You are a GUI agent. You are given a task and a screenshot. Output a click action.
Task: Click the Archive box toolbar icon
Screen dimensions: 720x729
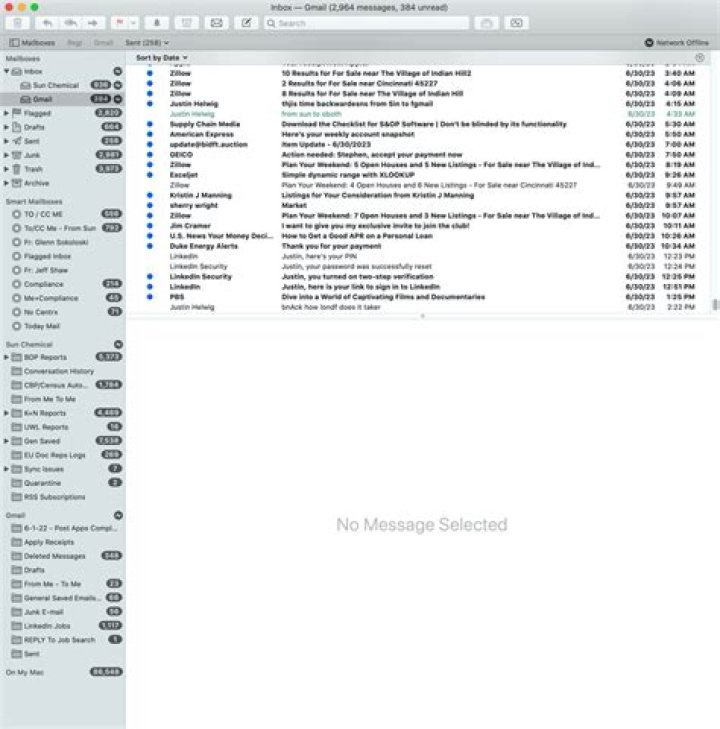(x=186, y=23)
